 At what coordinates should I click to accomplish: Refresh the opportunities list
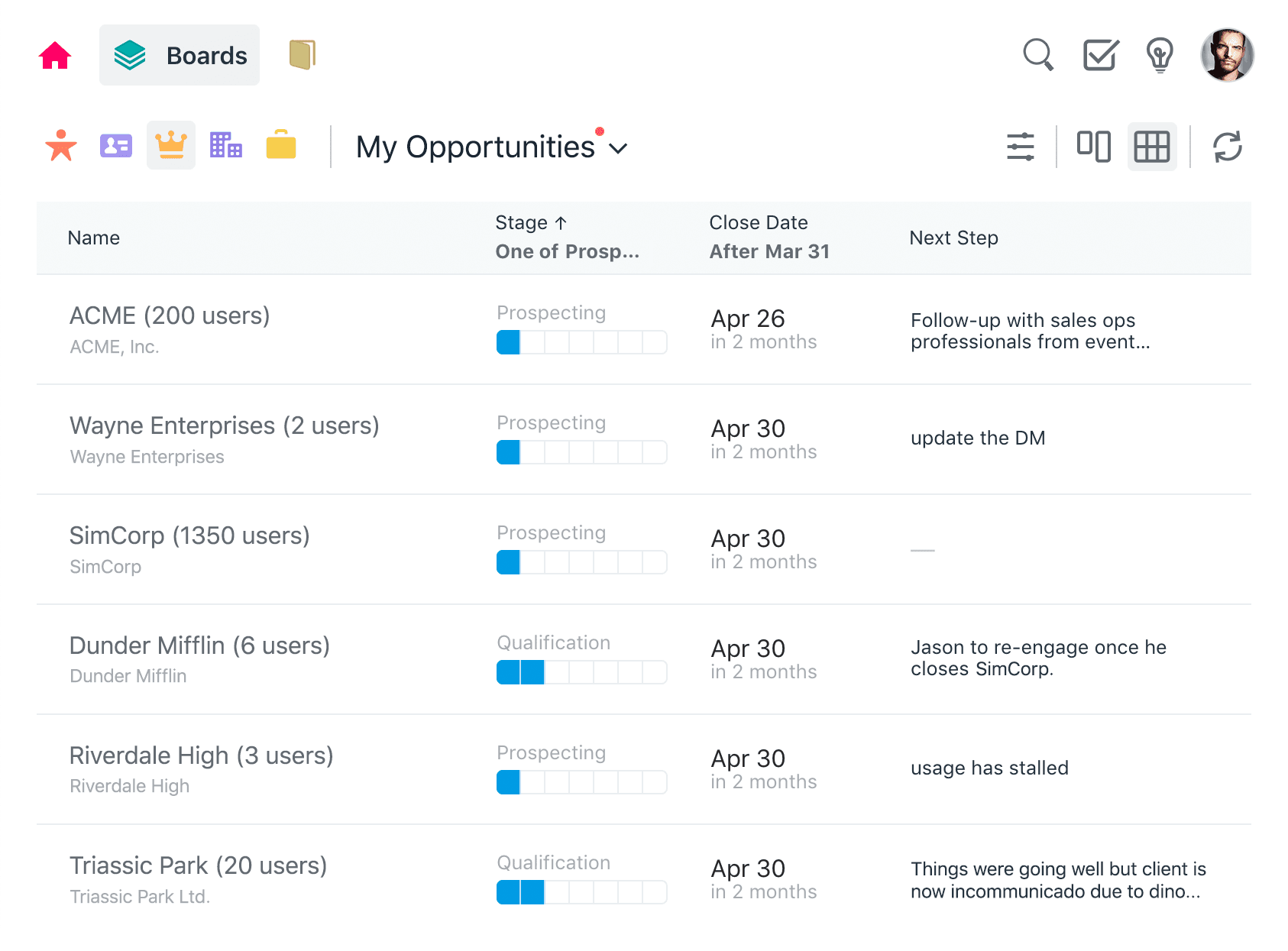pos(1228,147)
